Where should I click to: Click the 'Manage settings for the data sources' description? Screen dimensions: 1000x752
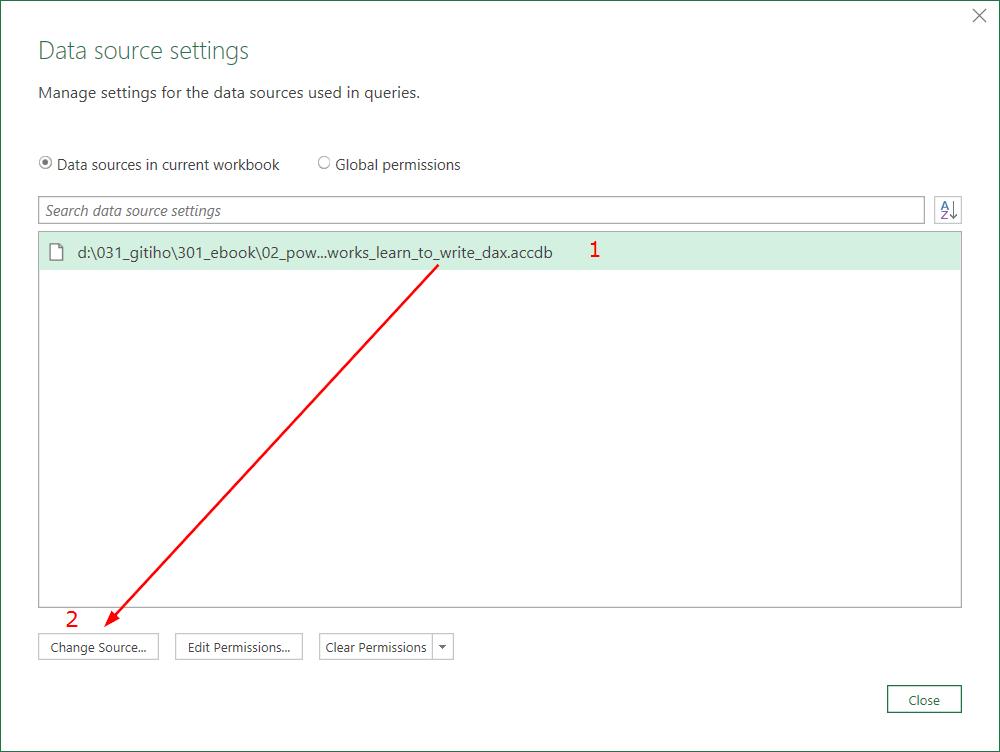[229, 93]
